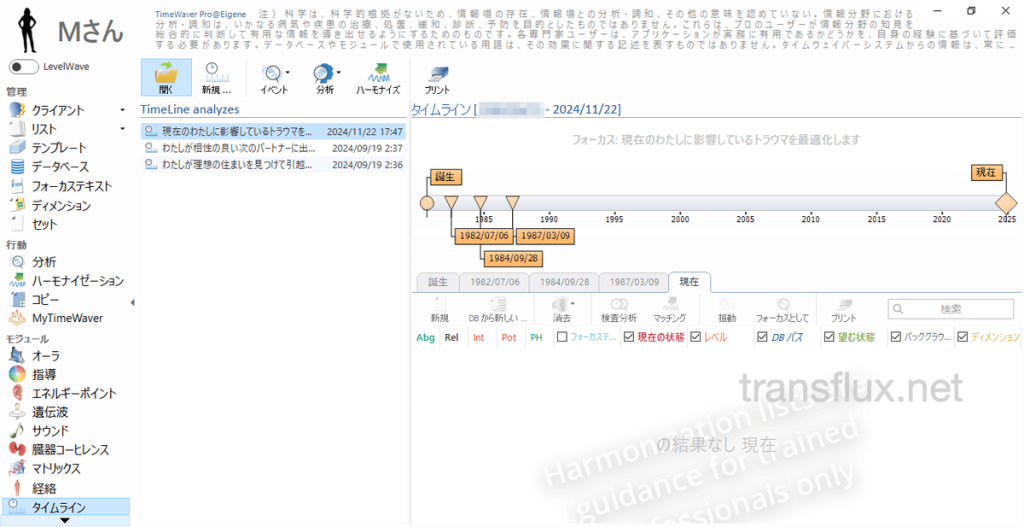
Task: Create a new timeline with 新規 icon
Action: pos(216,78)
